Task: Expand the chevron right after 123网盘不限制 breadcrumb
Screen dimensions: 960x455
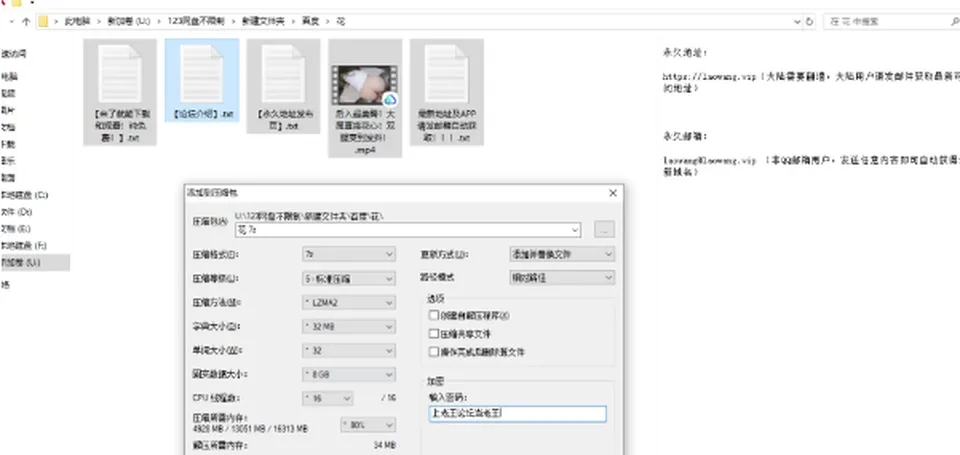Action: point(233,21)
